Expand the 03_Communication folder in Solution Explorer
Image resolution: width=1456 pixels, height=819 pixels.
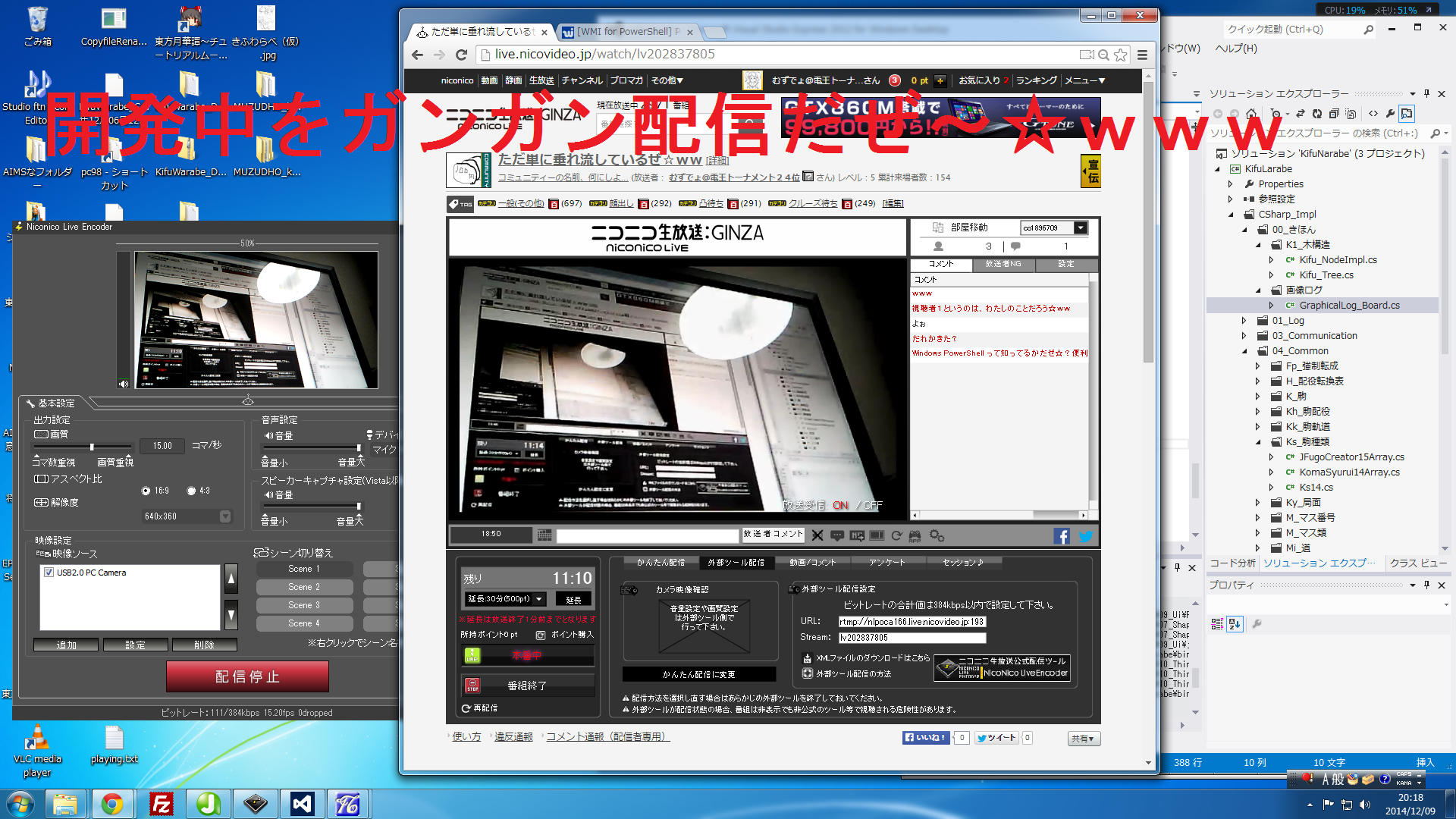pos(1244,336)
